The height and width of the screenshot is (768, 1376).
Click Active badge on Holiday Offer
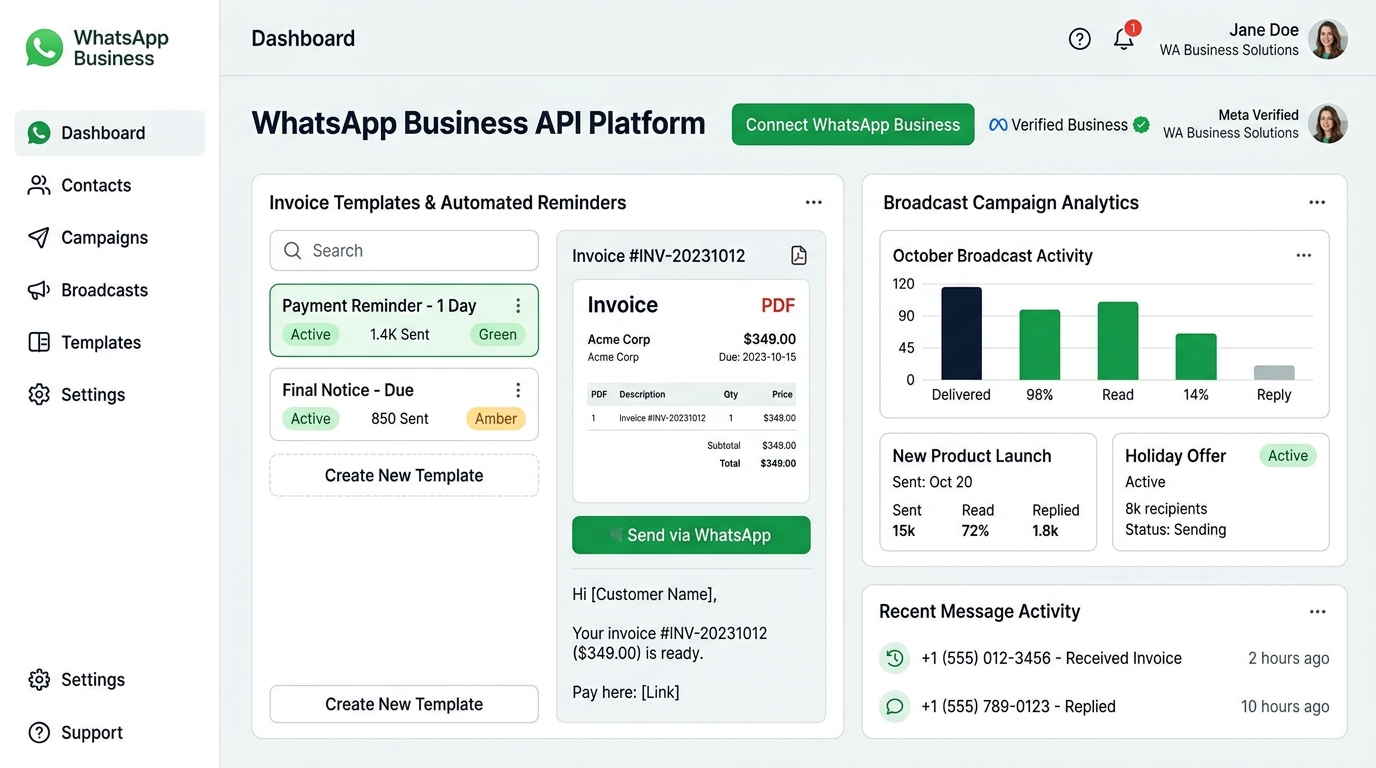click(1288, 456)
